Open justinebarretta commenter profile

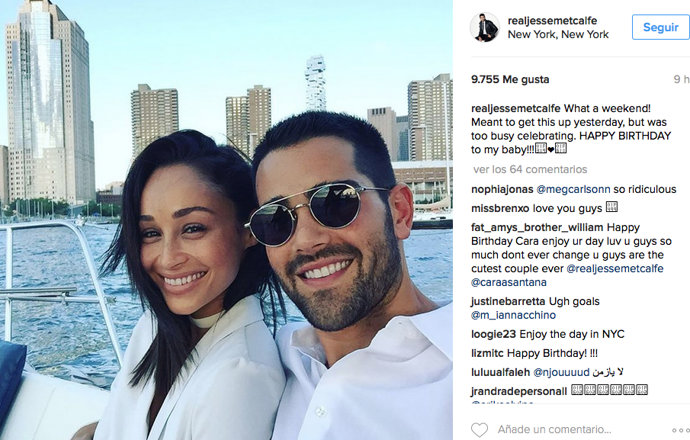click(x=508, y=302)
